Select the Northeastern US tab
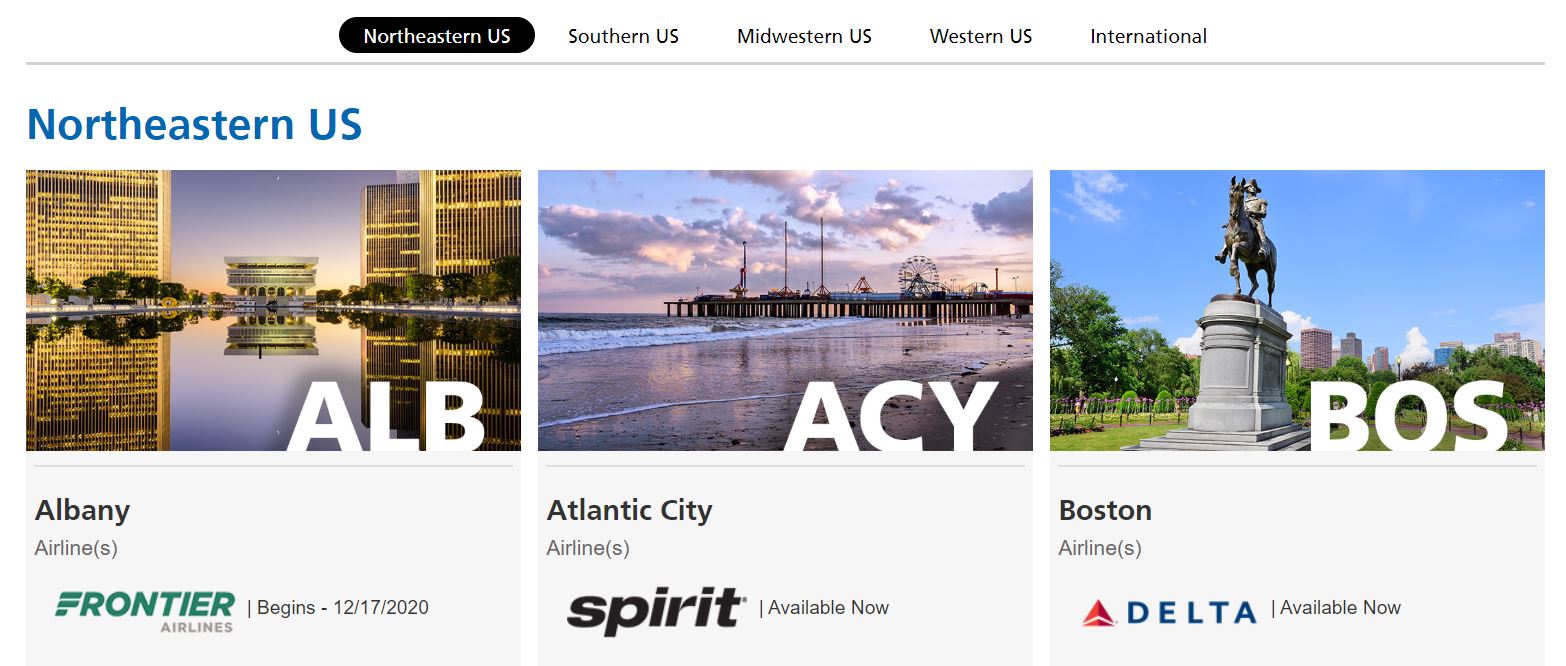This screenshot has height=666, width=1566. tap(437, 36)
